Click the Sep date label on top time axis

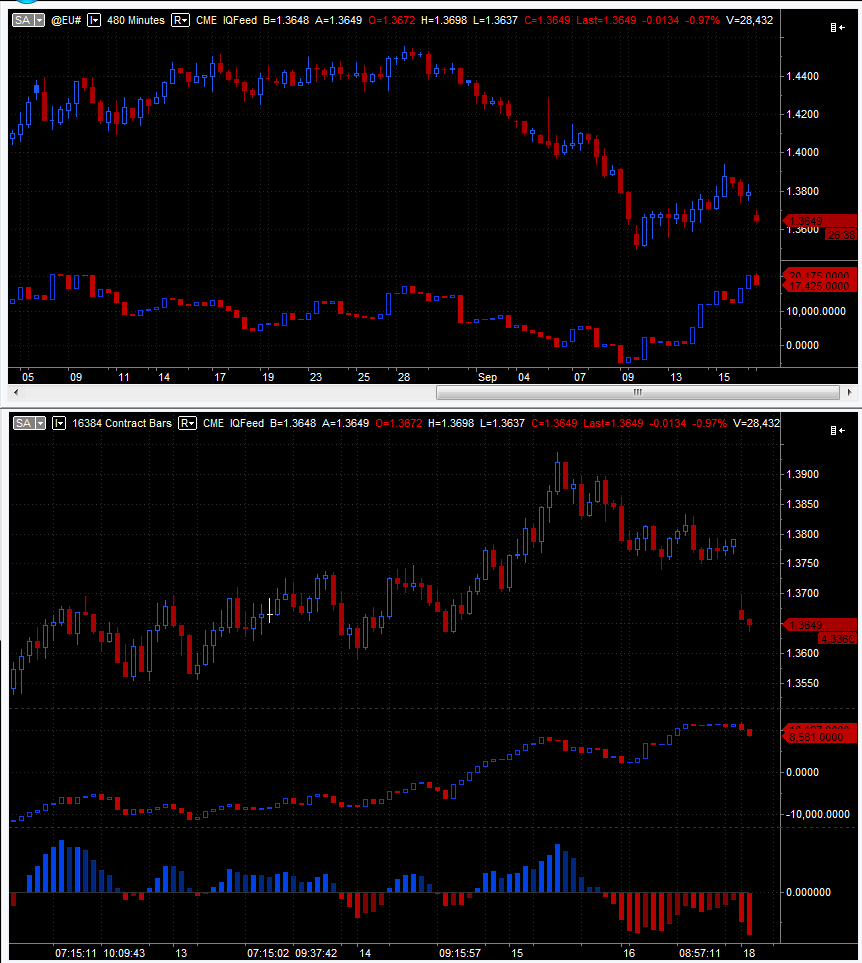[487, 377]
